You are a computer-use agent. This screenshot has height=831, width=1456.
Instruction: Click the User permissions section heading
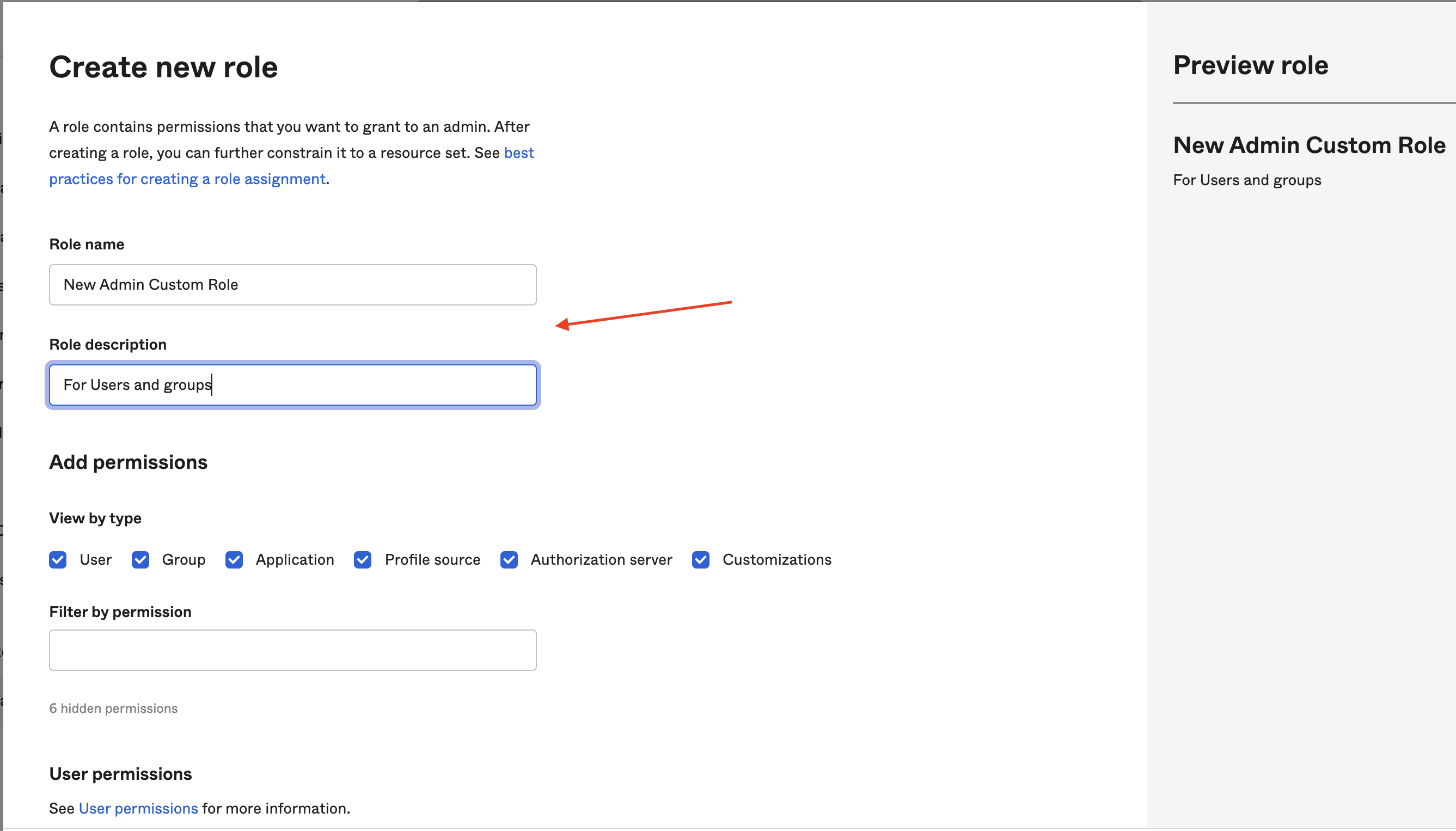pyautogui.click(x=121, y=773)
